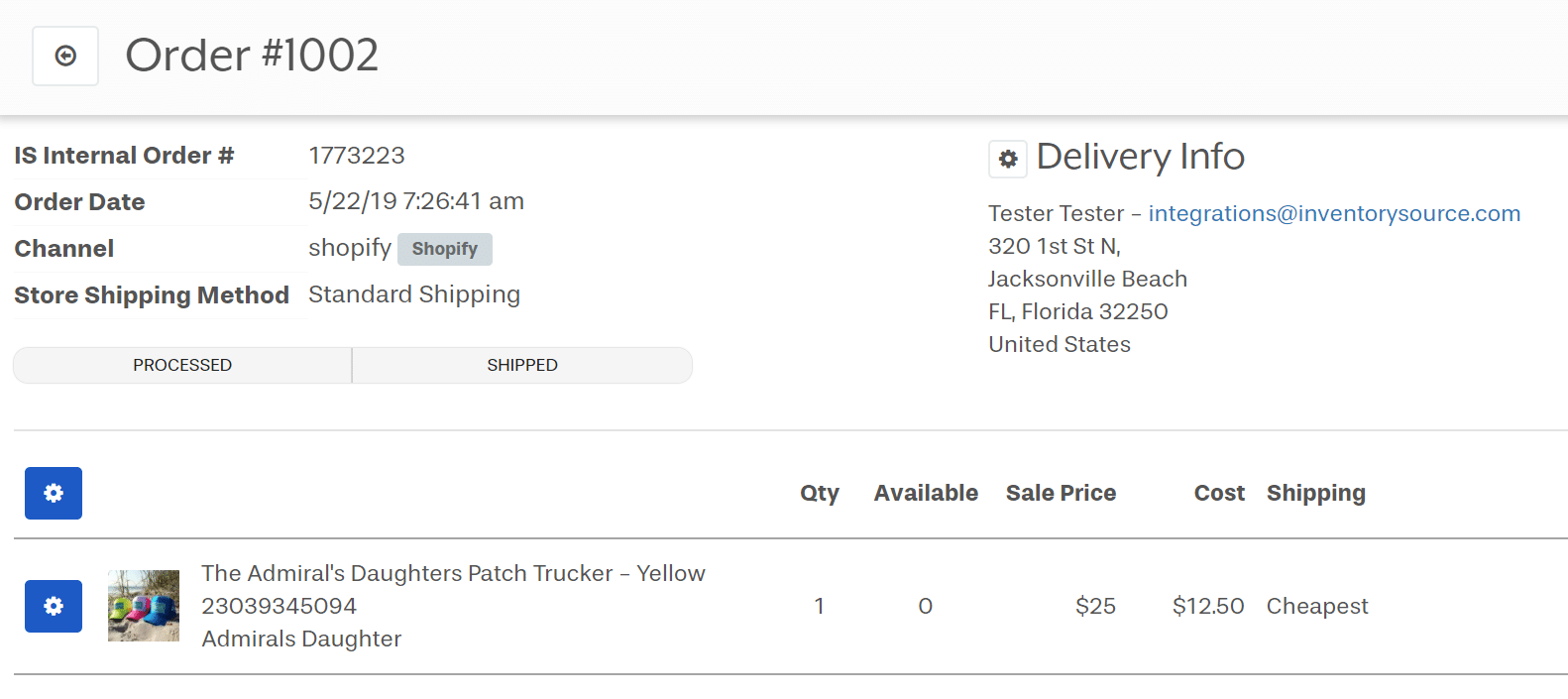Click the SKU 23039345094 text
Viewport: 1568px width, 699px height.
pos(279,606)
